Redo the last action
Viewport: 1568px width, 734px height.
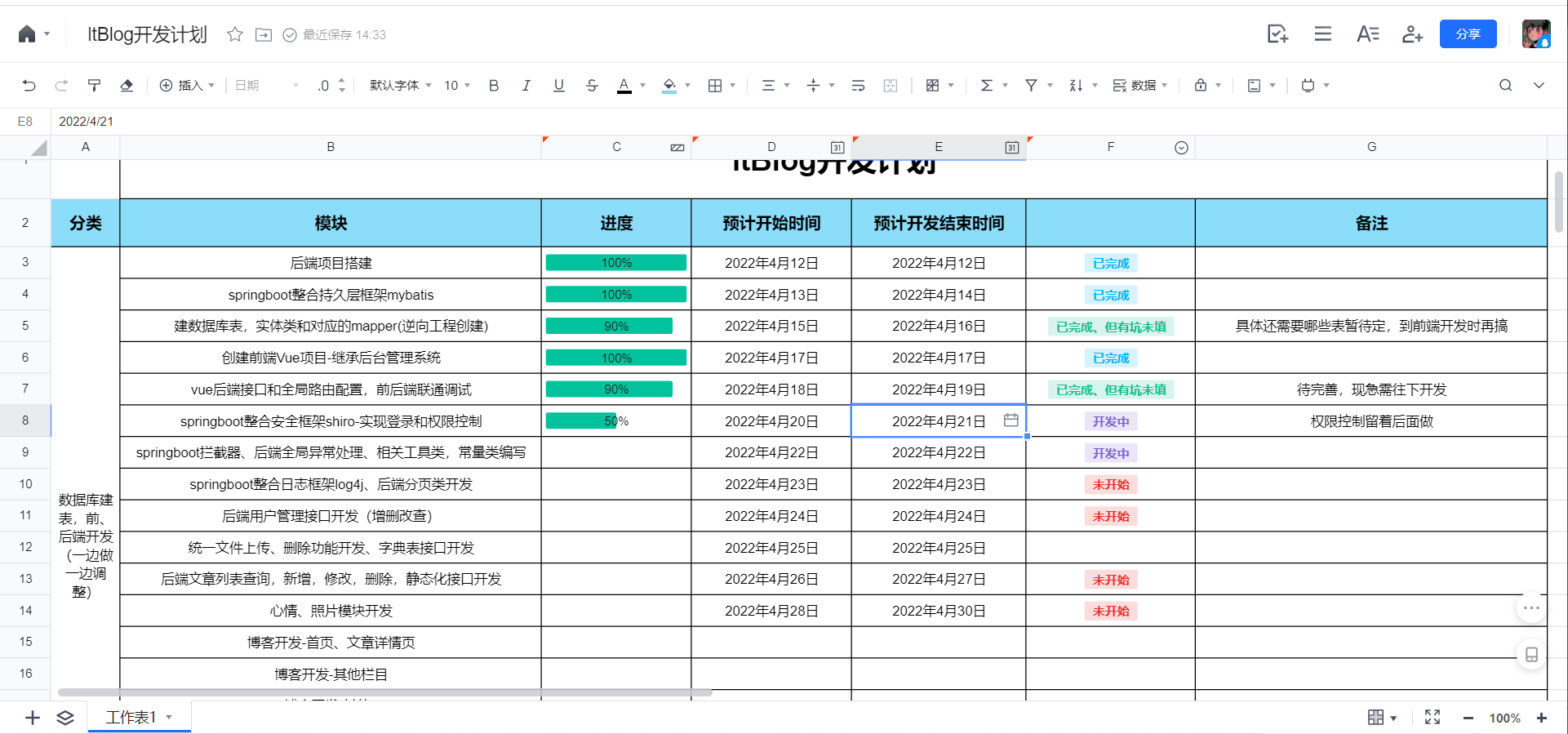point(61,85)
